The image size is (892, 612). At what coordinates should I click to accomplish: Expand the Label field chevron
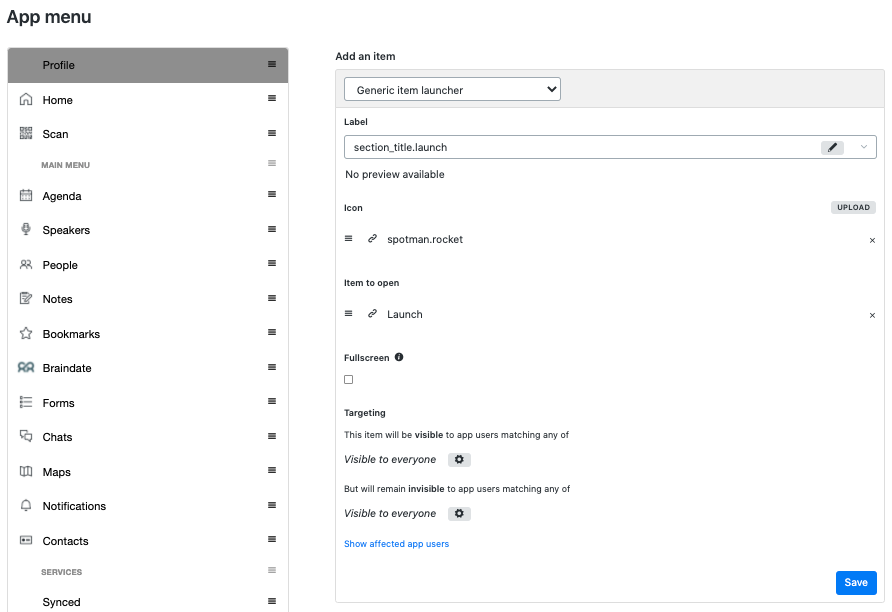pos(864,147)
